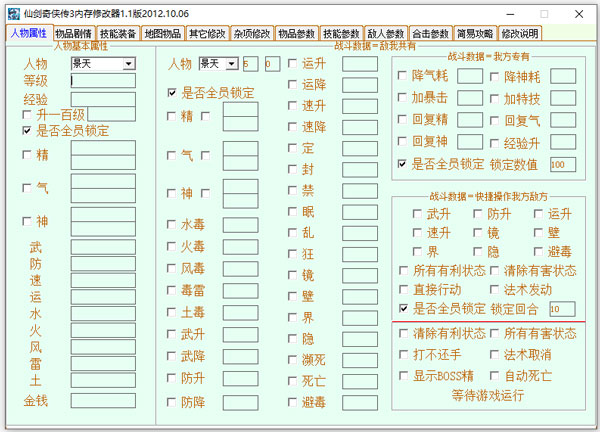Check the 法术取消 box

[495, 355]
